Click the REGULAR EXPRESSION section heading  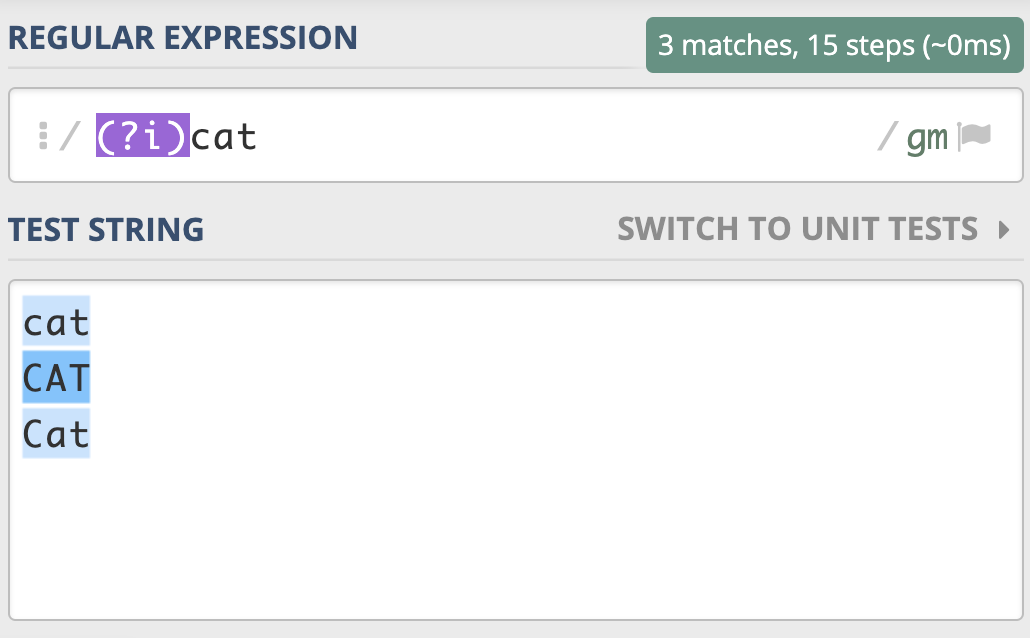pyautogui.click(x=183, y=38)
